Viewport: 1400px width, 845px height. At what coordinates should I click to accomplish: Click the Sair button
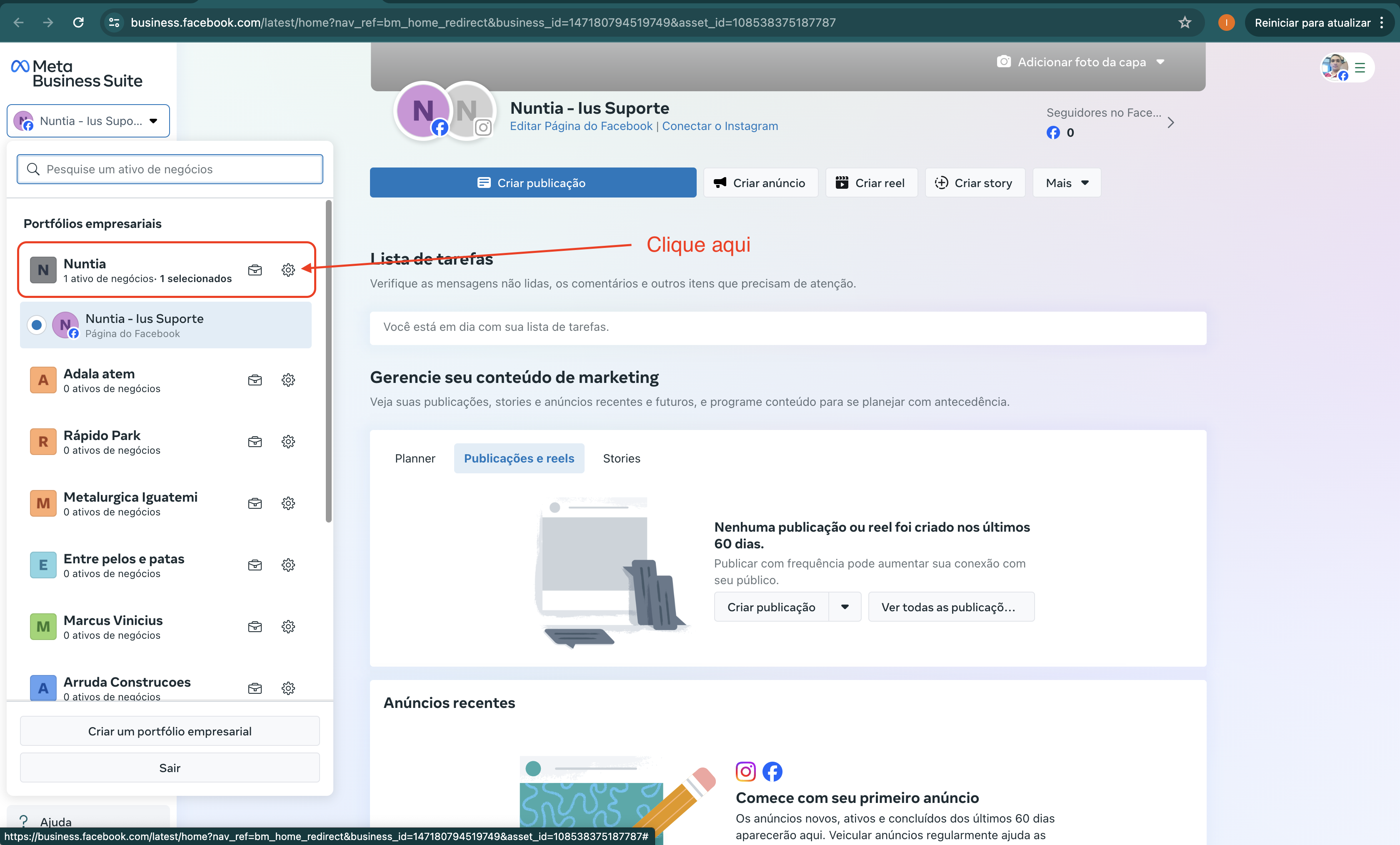pyautogui.click(x=169, y=768)
